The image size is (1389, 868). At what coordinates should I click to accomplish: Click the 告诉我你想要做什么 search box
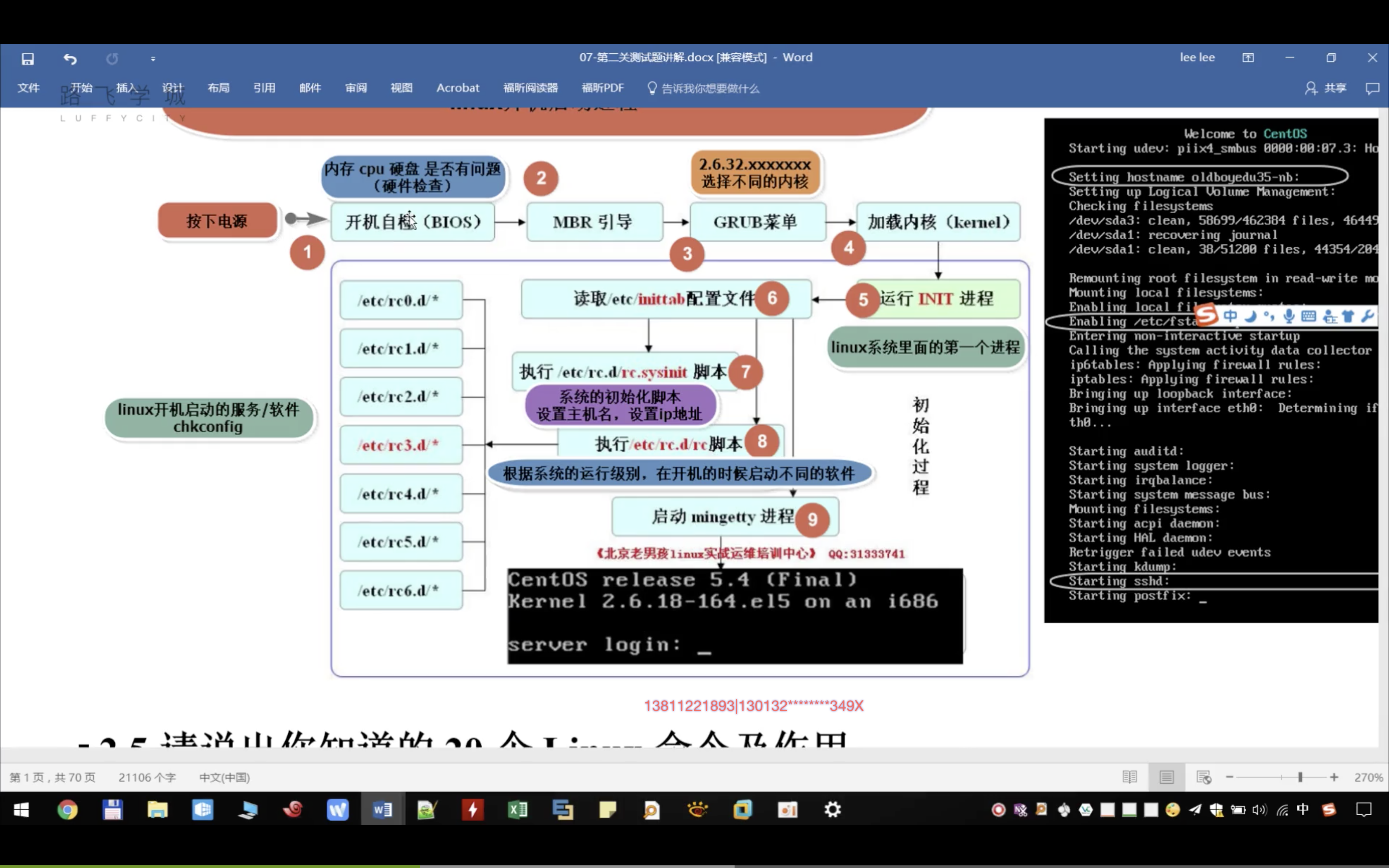click(x=704, y=88)
